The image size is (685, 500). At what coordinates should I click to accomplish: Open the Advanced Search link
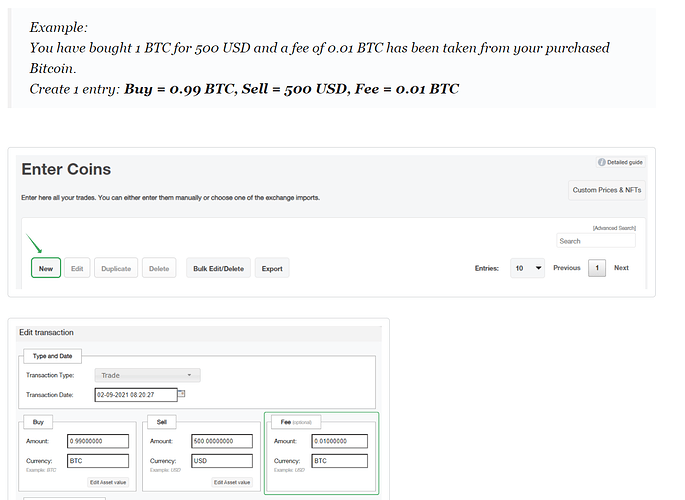614,228
